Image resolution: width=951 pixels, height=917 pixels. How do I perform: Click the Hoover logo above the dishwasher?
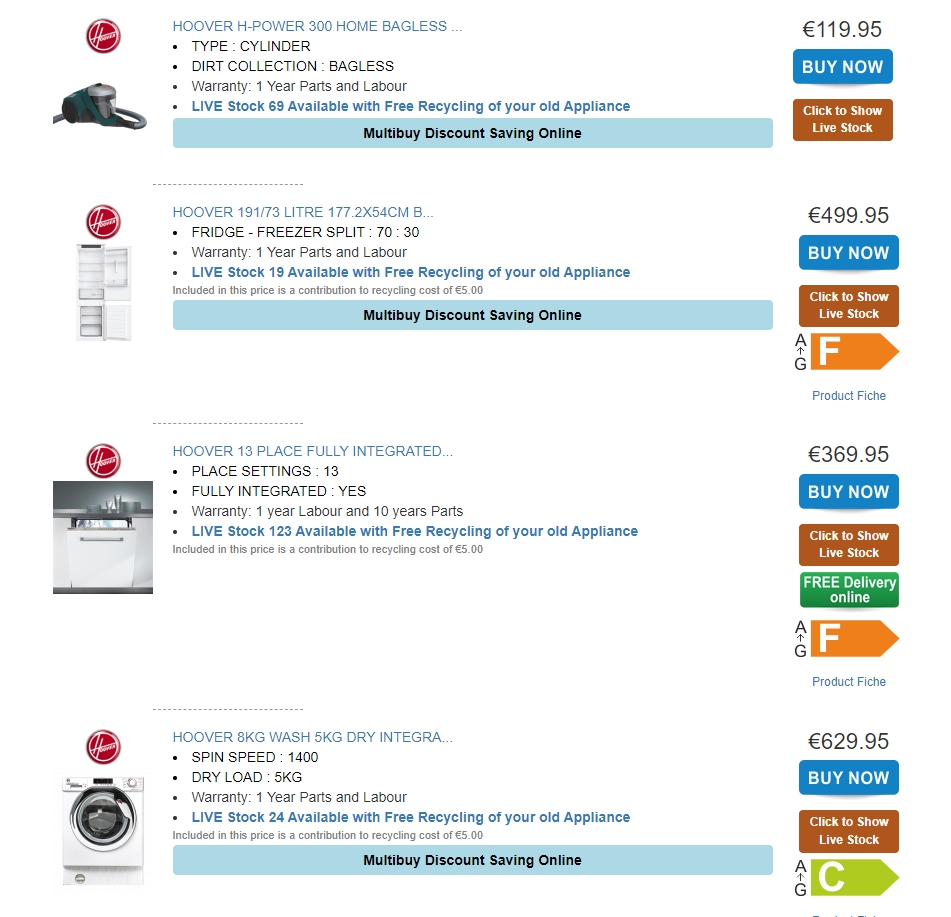(103, 461)
